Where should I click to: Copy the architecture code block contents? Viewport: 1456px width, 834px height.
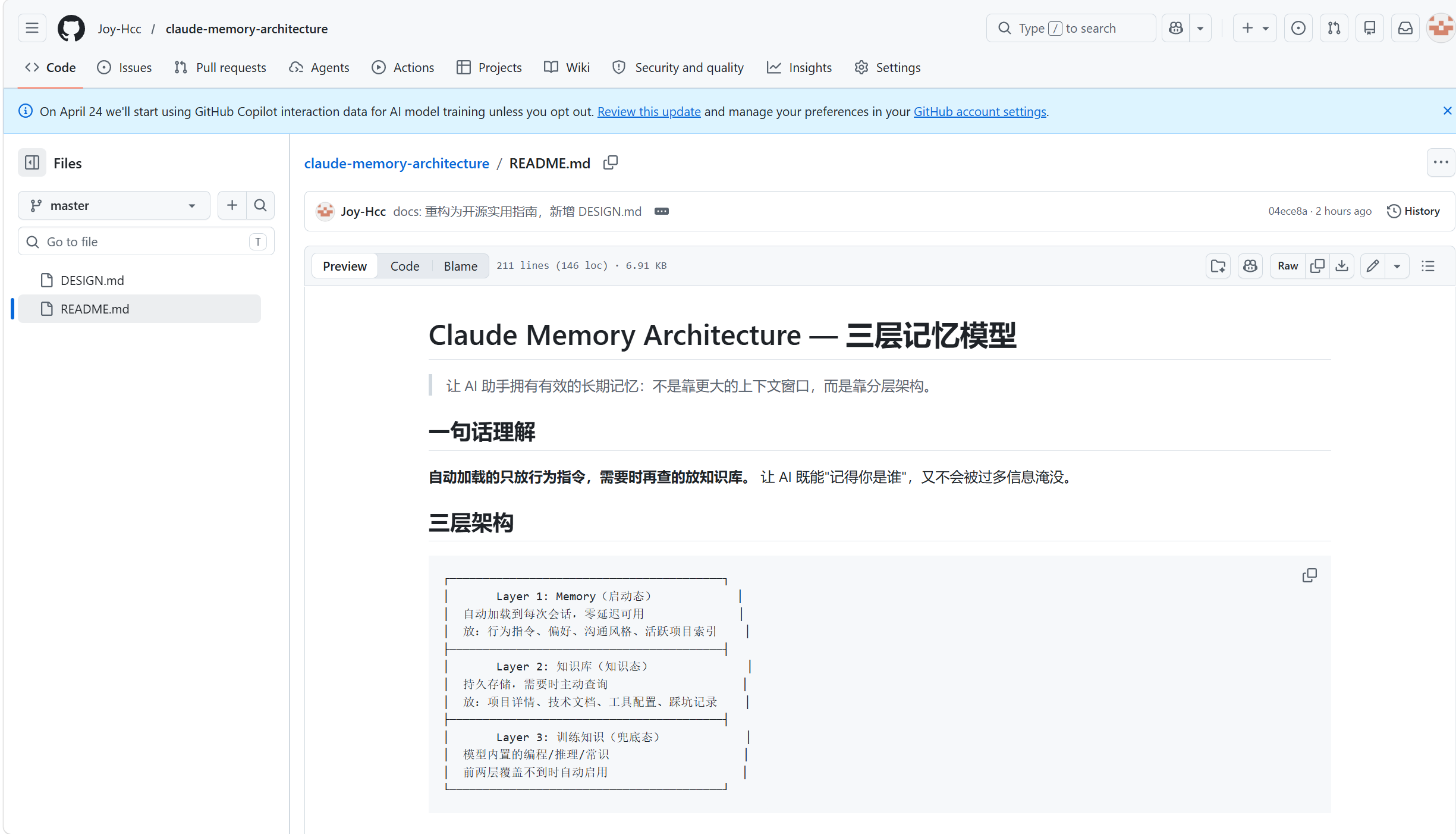point(1310,575)
